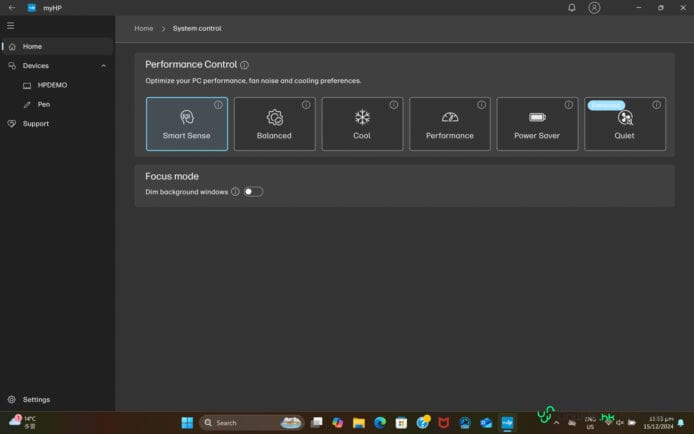Open info for Smart Sense card
The image size is (694, 434).
coord(218,105)
